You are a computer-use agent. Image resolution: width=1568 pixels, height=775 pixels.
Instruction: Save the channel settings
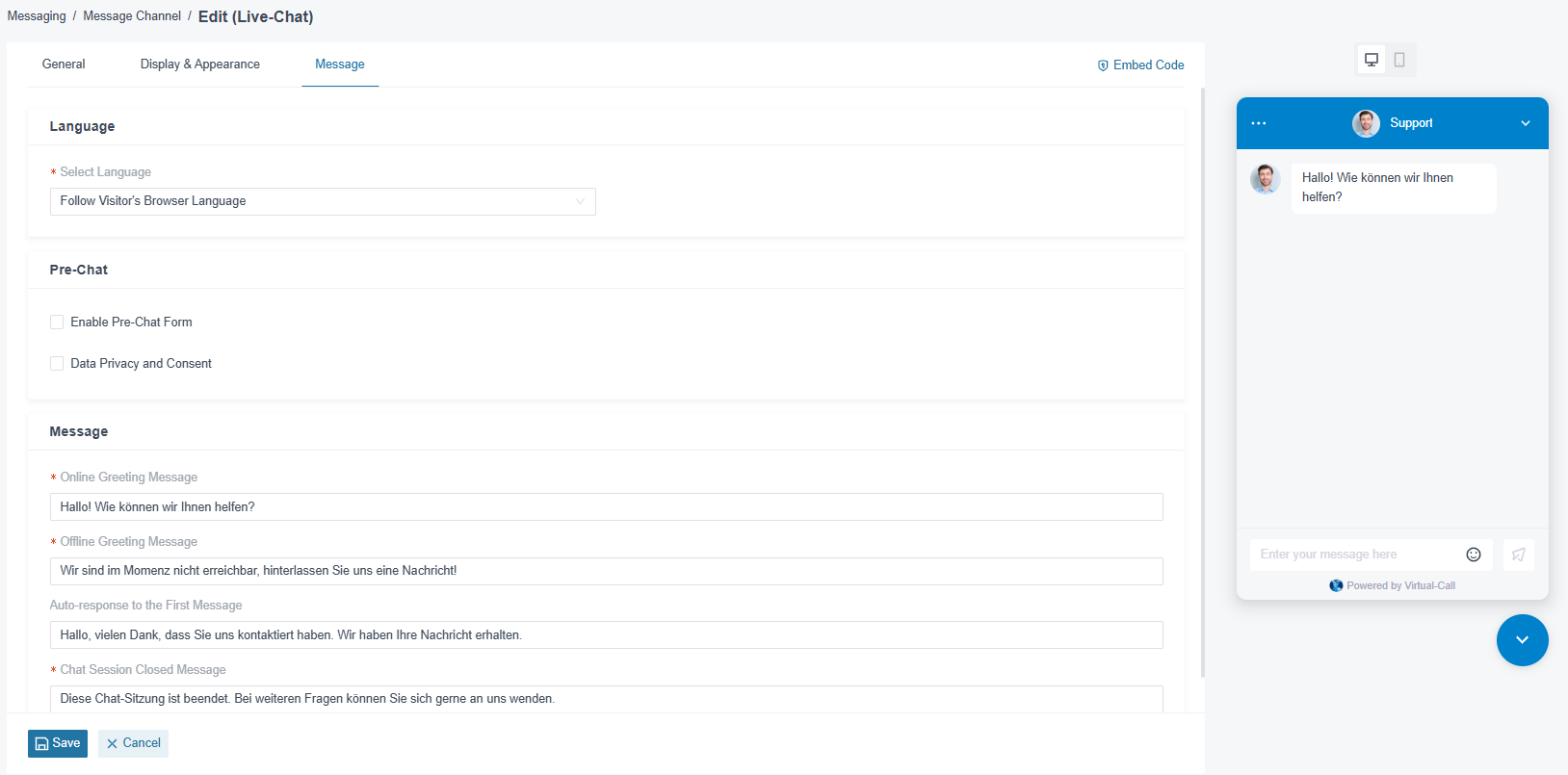point(58,743)
